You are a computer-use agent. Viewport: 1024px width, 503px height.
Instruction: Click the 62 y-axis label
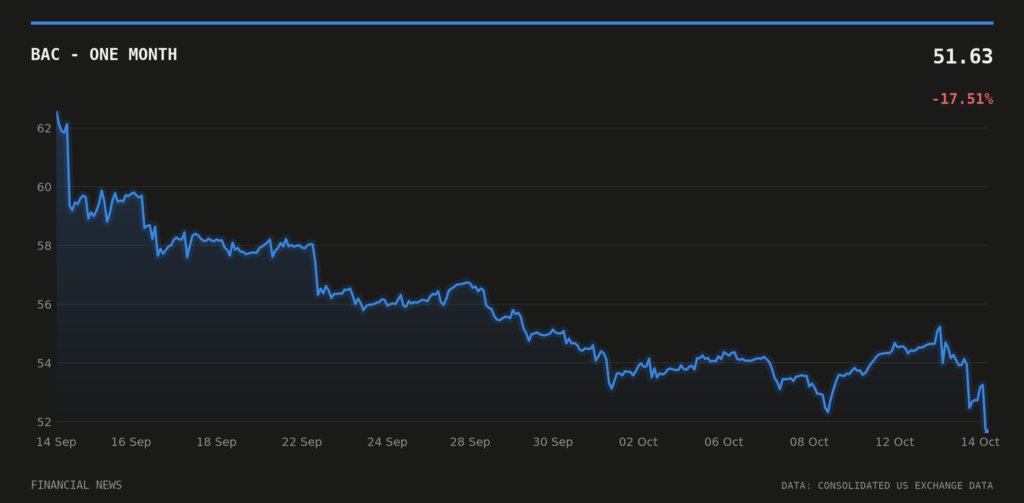pyautogui.click(x=44, y=128)
